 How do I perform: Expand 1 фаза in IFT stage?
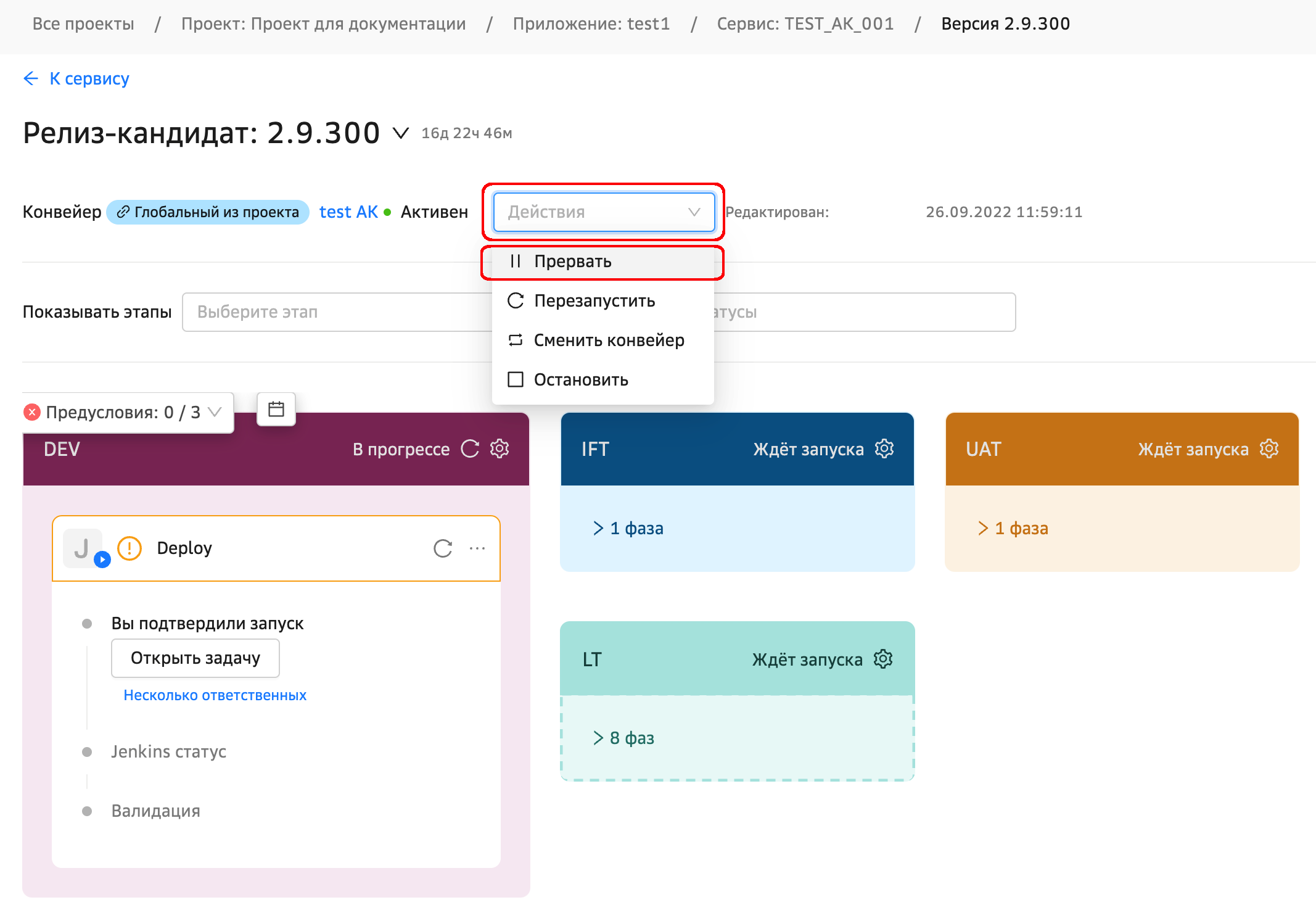click(629, 528)
